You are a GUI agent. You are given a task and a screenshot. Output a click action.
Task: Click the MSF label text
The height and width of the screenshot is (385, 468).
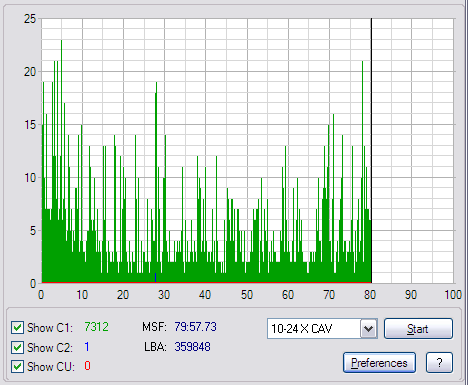coord(154,327)
